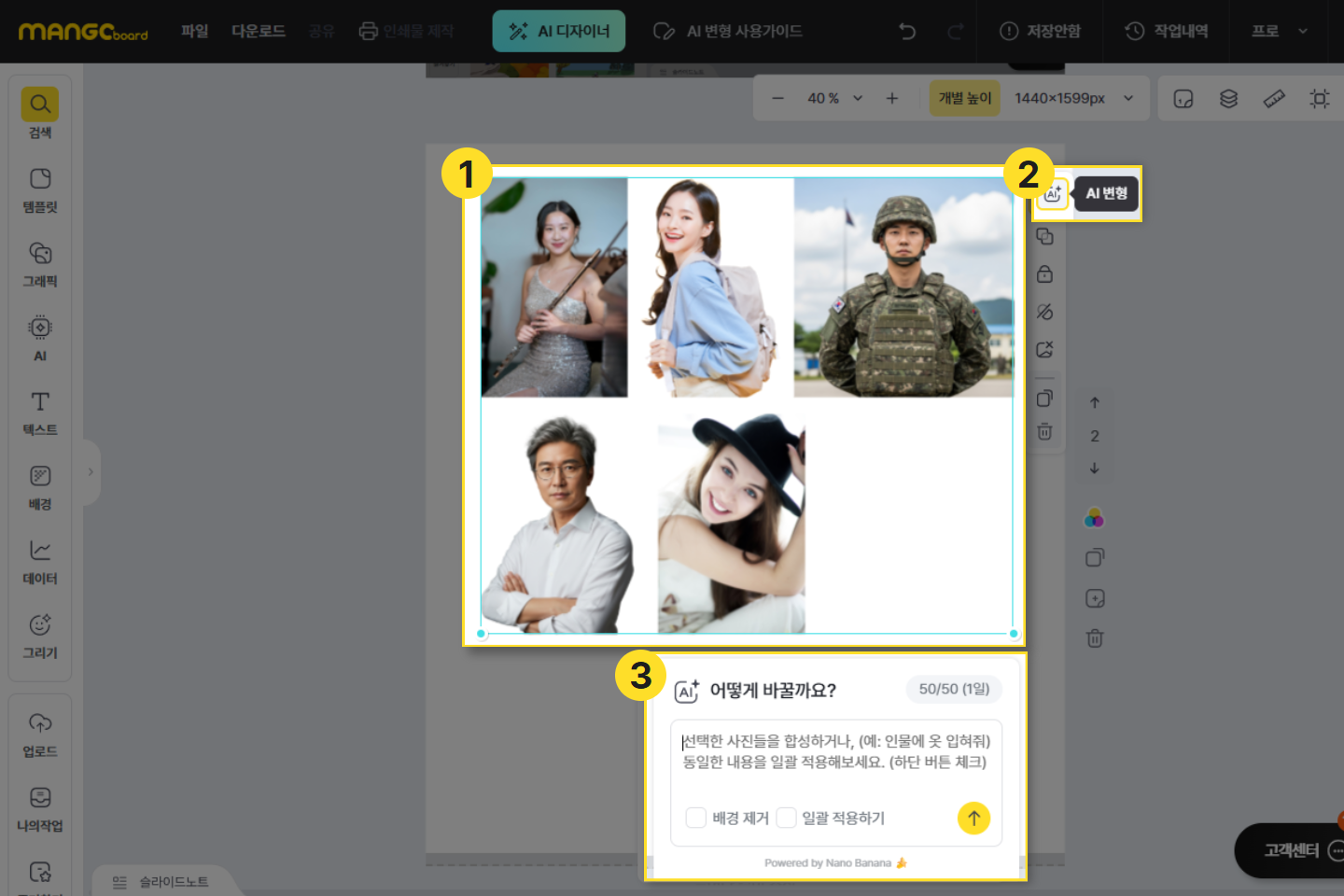
Task: Open the 파일 menu
Action: coord(194,31)
